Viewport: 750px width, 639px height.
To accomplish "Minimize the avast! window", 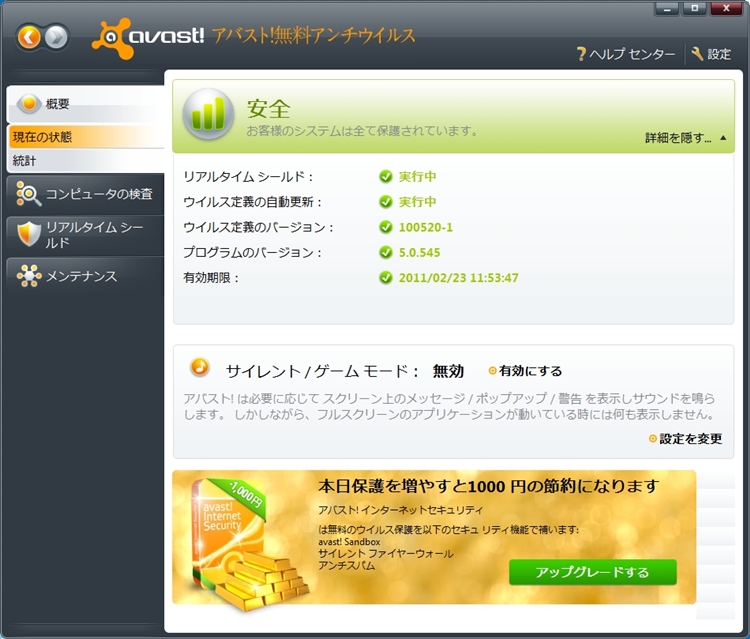I will click(x=667, y=9).
